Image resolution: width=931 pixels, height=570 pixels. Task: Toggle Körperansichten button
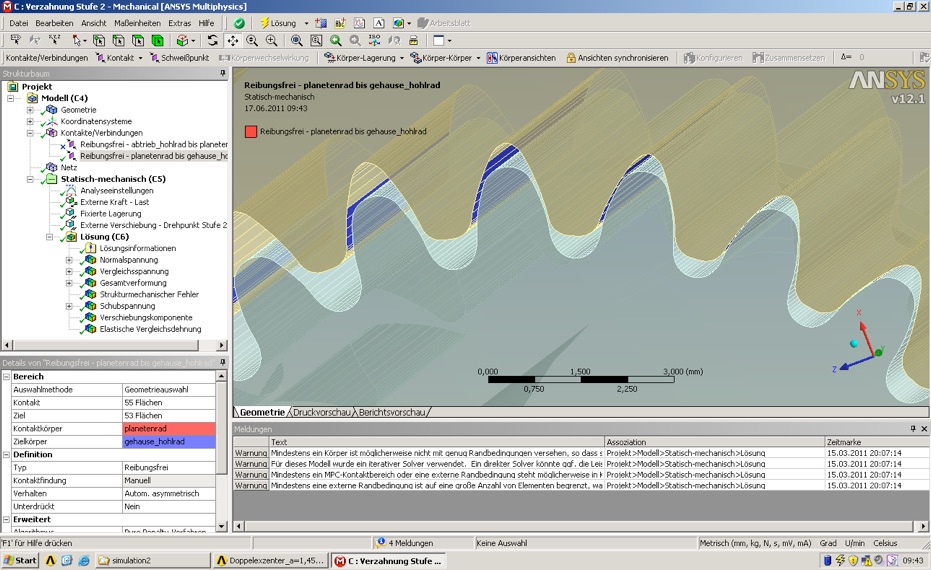coord(521,58)
